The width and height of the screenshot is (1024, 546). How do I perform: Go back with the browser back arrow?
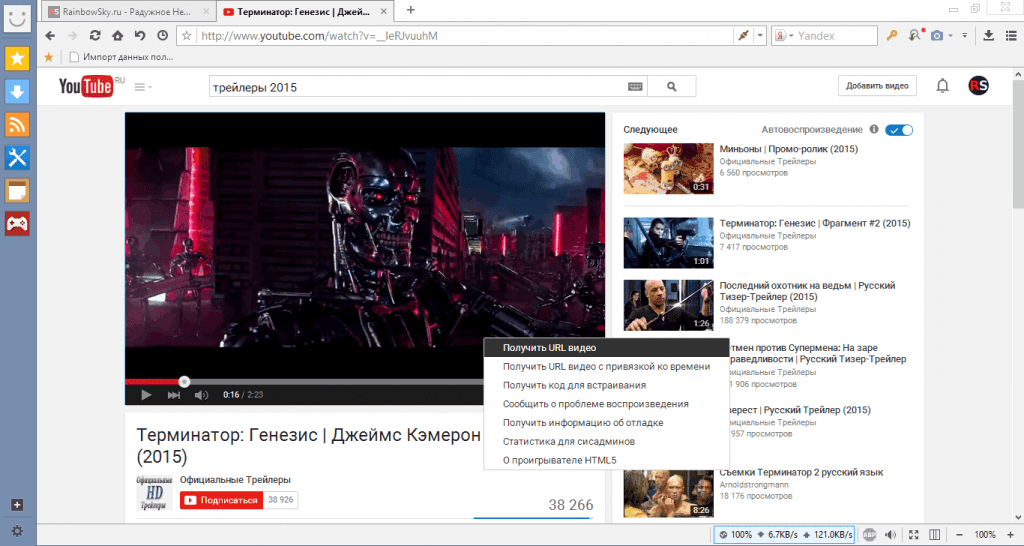point(50,36)
